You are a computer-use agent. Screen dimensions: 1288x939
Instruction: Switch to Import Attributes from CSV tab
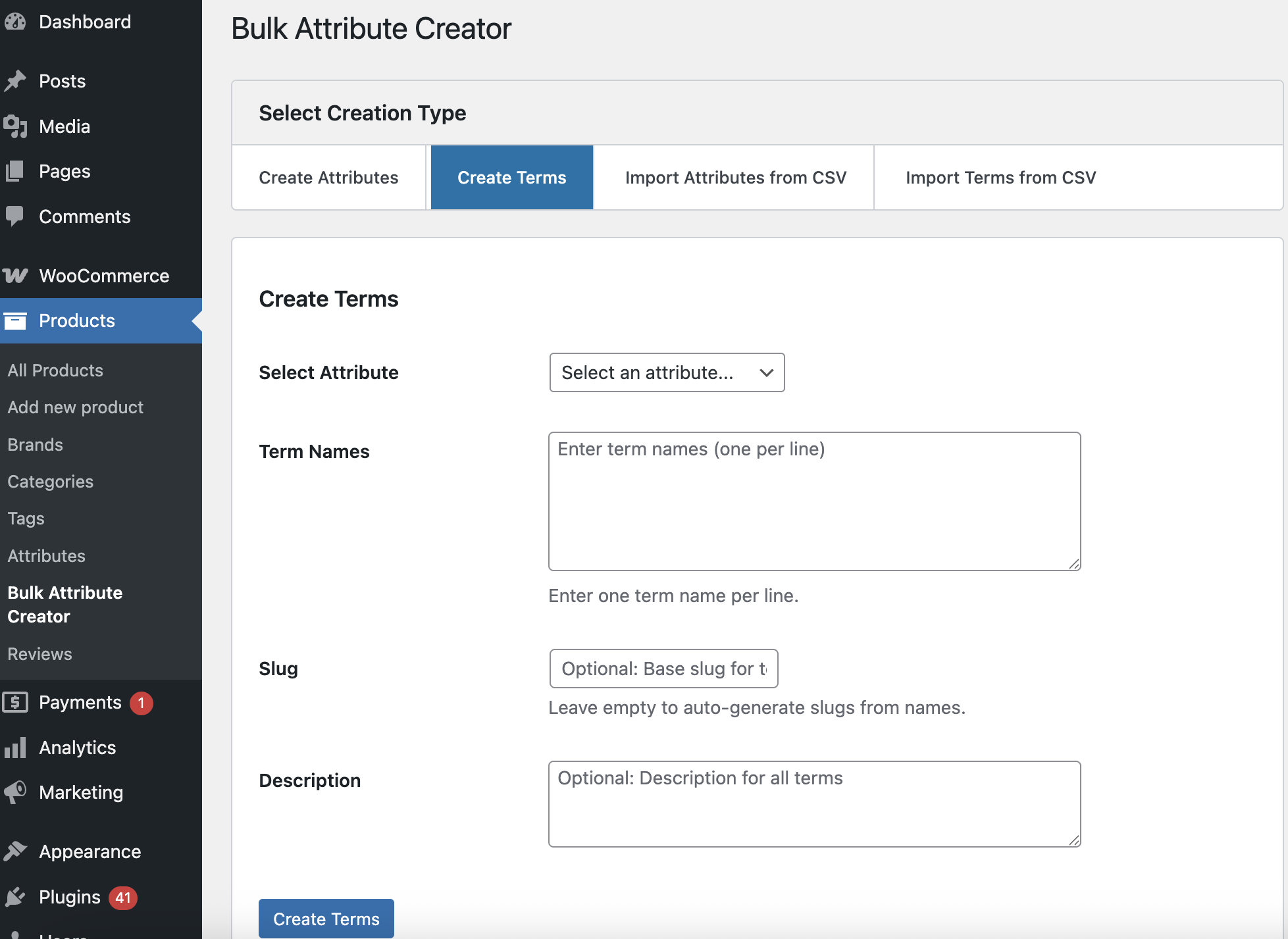coord(736,178)
